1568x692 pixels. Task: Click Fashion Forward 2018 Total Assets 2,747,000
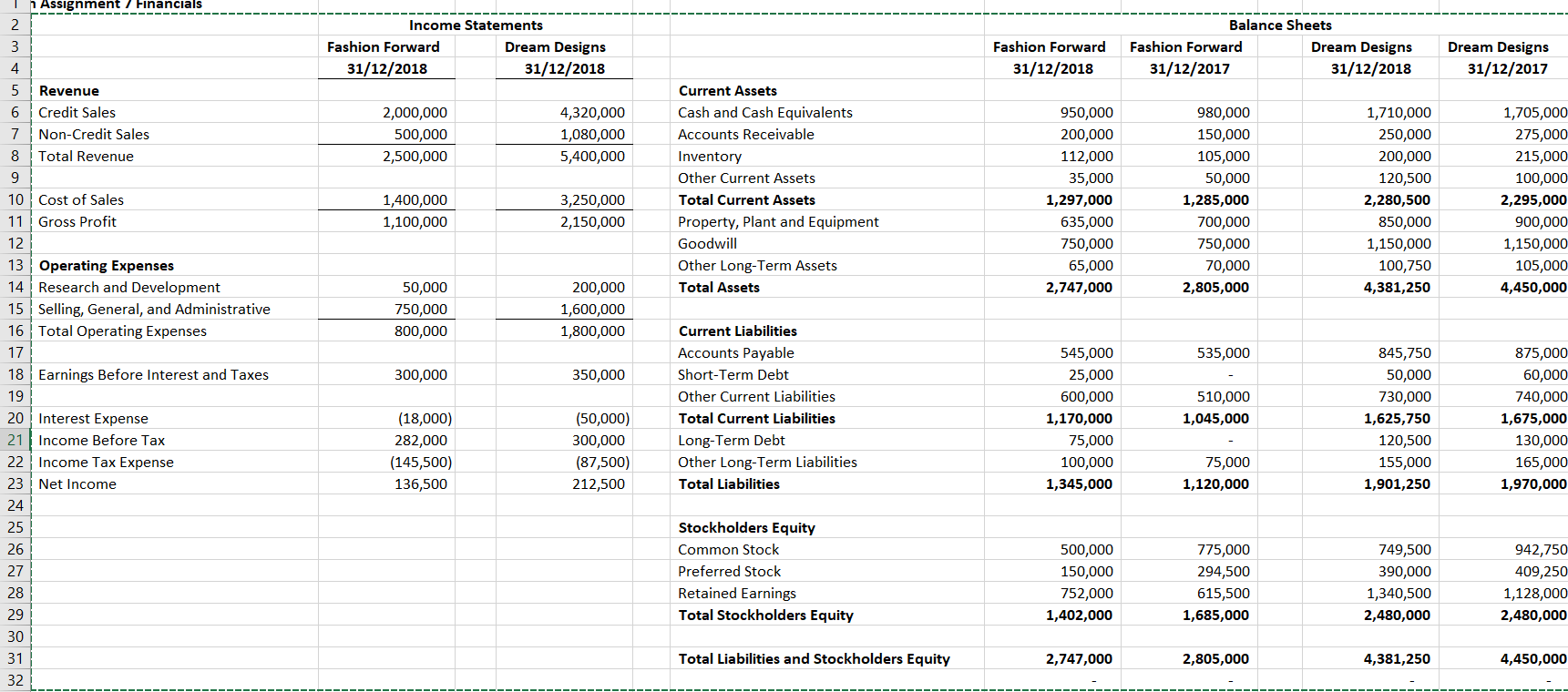click(x=1052, y=287)
